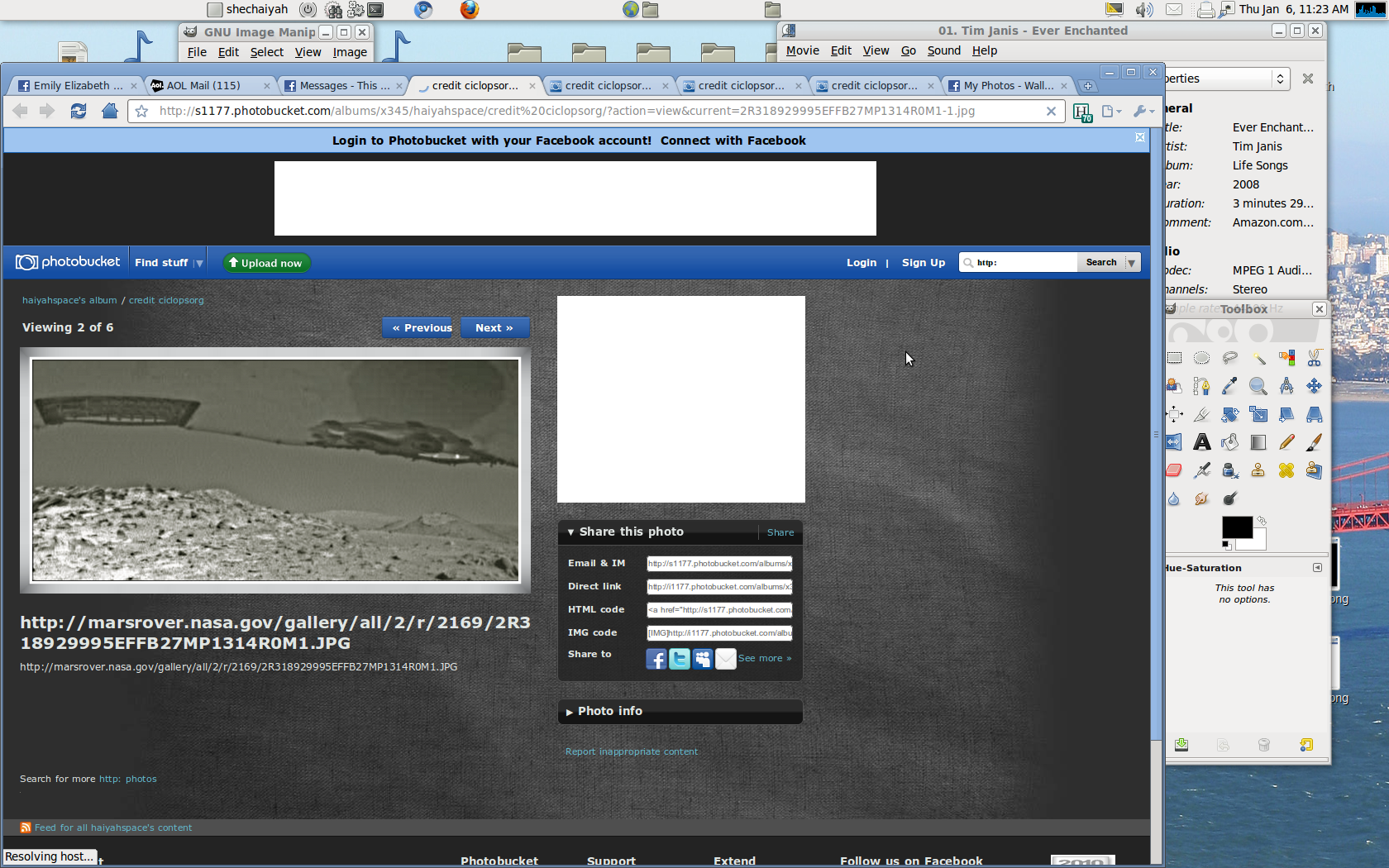Viewport: 1389px width, 868px height.
Task: Click Connect with Facebook link
Action: [x=733, y=141]
